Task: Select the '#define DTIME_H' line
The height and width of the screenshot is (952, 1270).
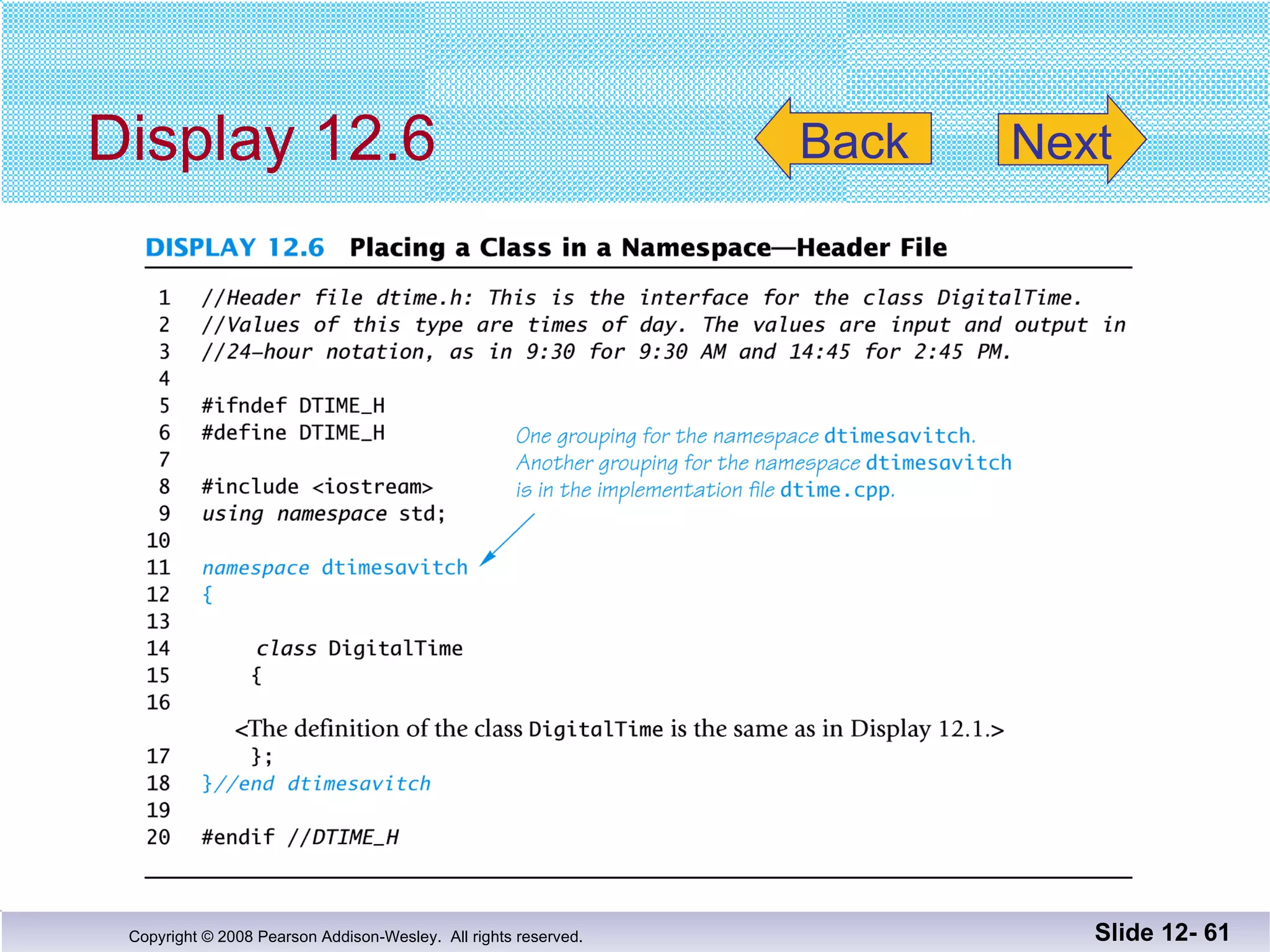Action: (x=293, y=433)
